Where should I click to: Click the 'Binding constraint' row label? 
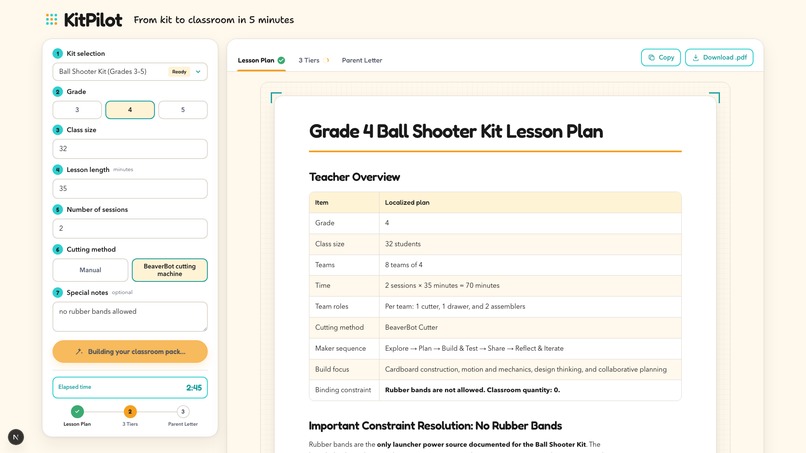coord(343,390)
